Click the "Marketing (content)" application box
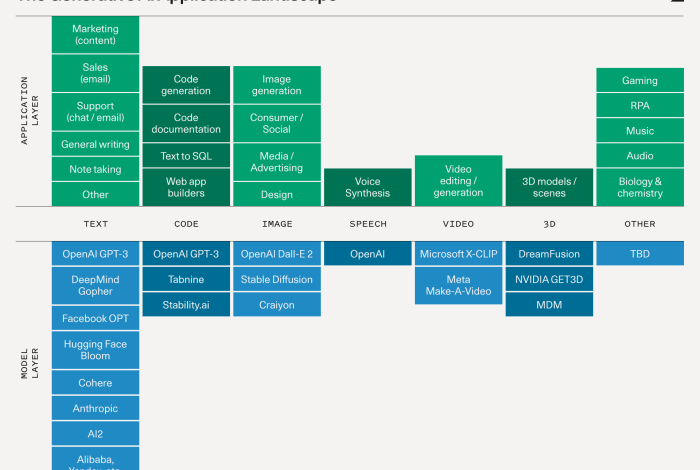Viewport: 700px width, 470px height. point(96,35)
